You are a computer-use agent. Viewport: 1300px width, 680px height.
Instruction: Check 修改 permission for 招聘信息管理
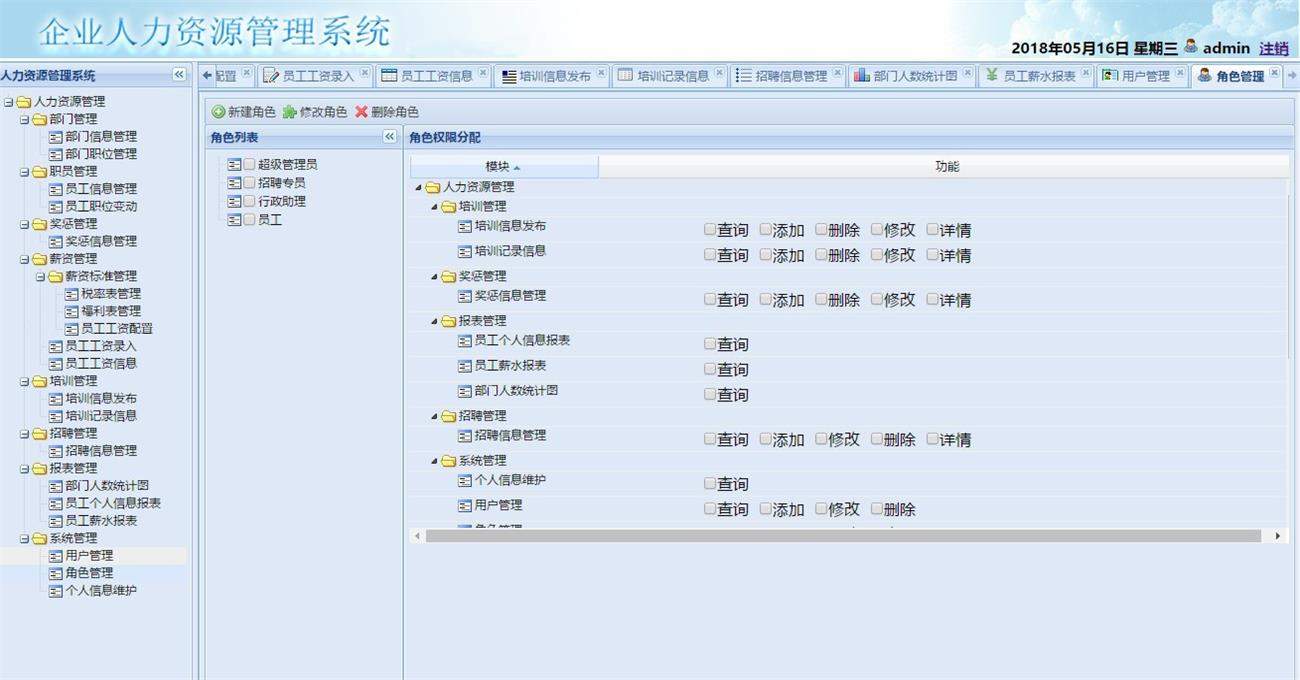(x=820, y=439)
